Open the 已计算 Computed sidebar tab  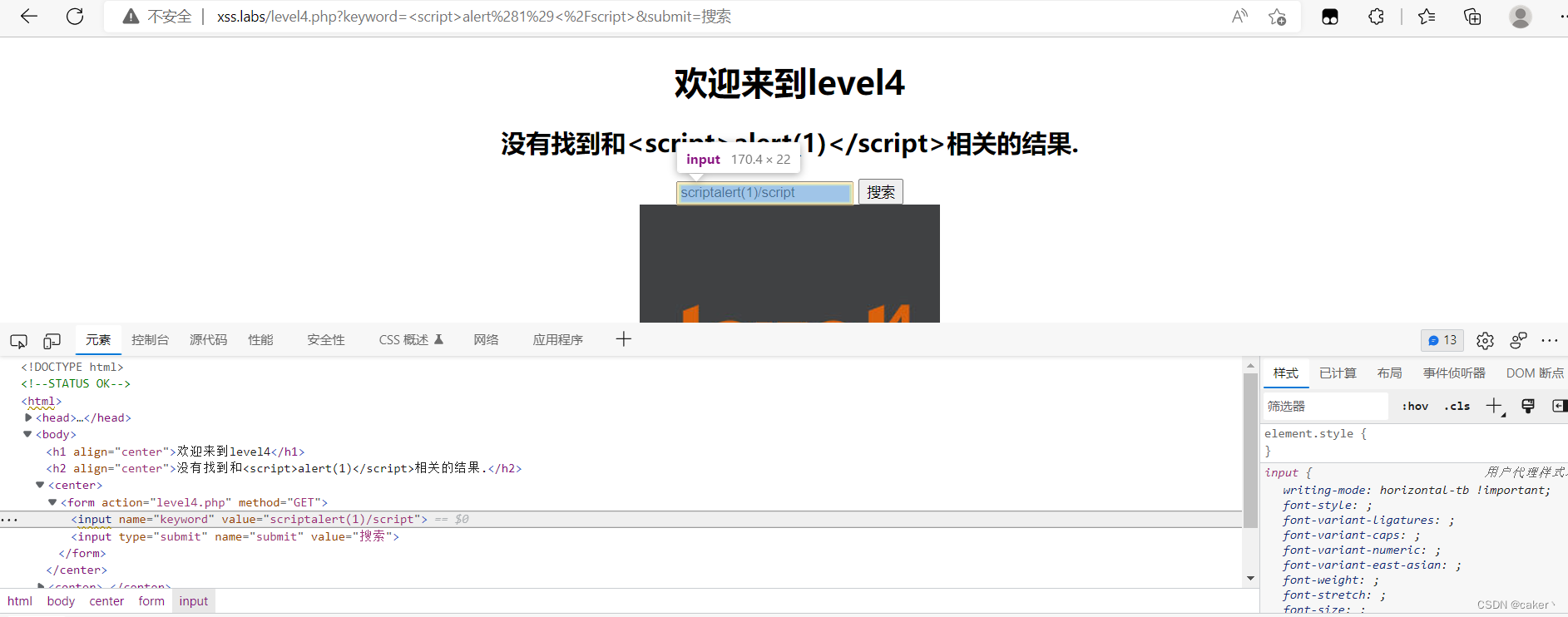click(1338, 373)
